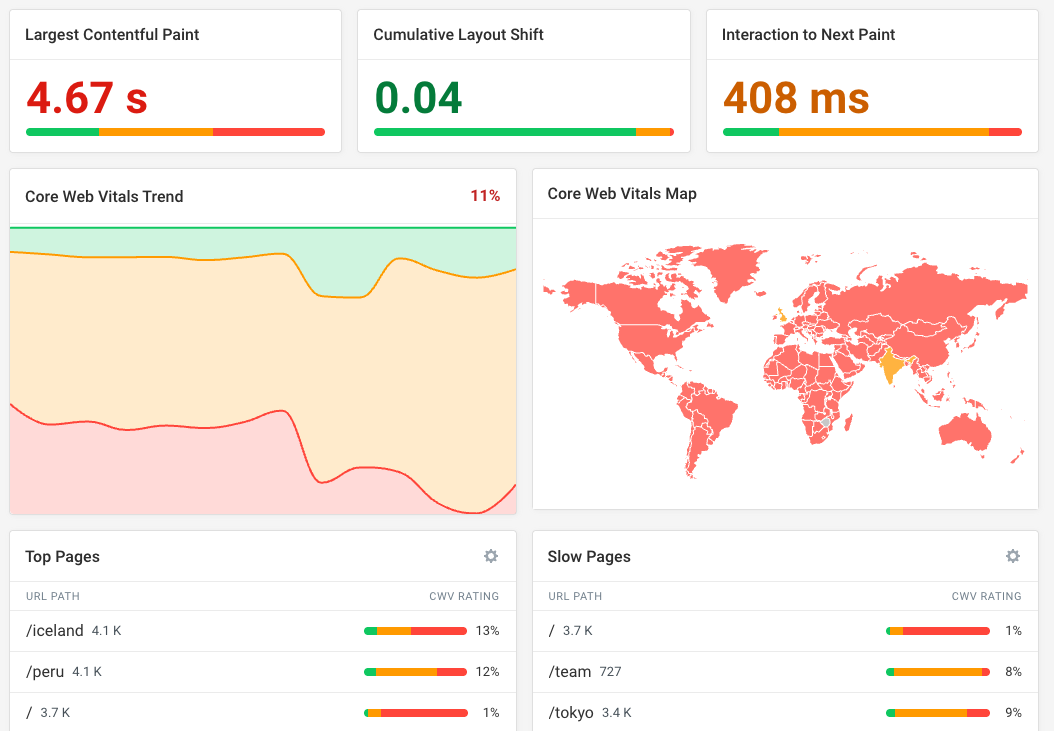Click the 12% rating for /peru
This screenshot has width=1054, height=731.
[487, 672]
